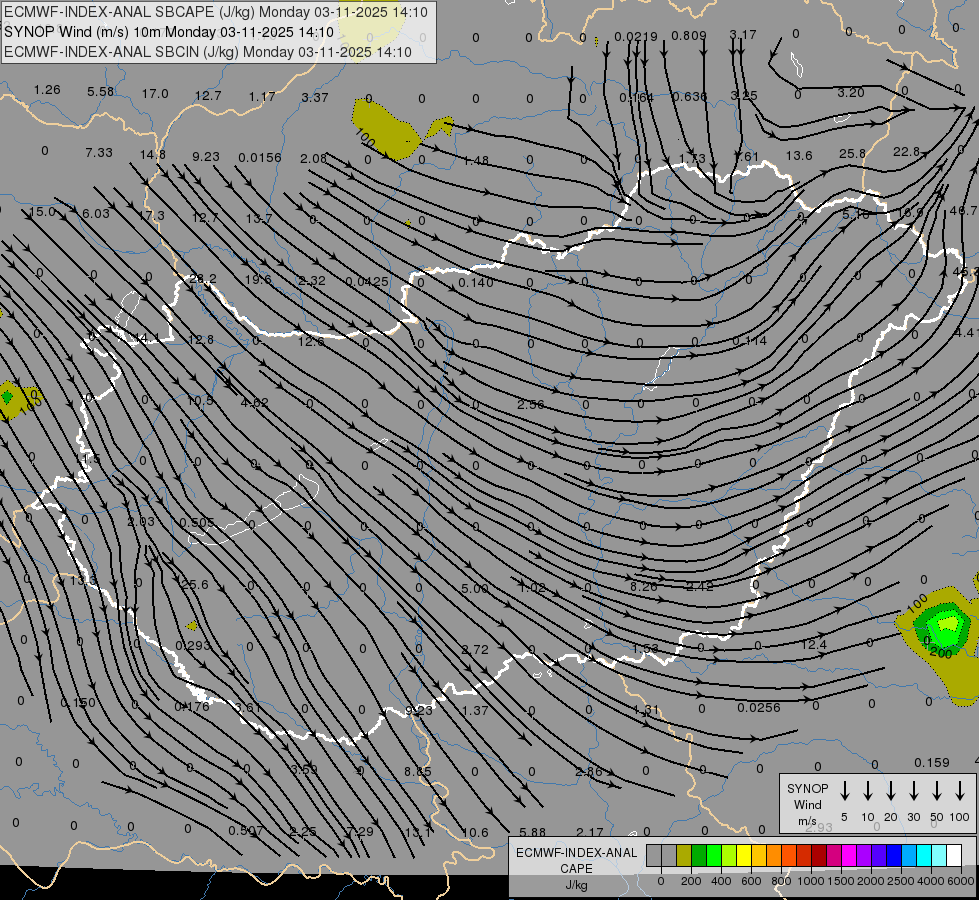Click the map value '7.33'
Screen dimensions: 979x900
pos(99,152)
